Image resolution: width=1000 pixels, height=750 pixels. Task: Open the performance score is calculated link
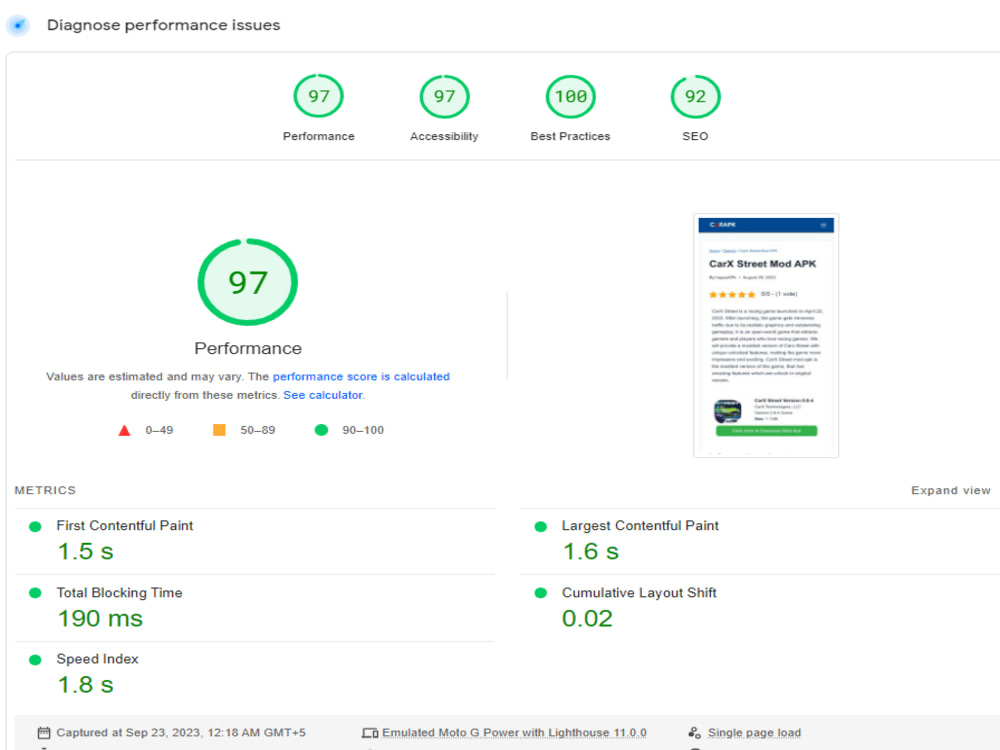pos(361,376)
